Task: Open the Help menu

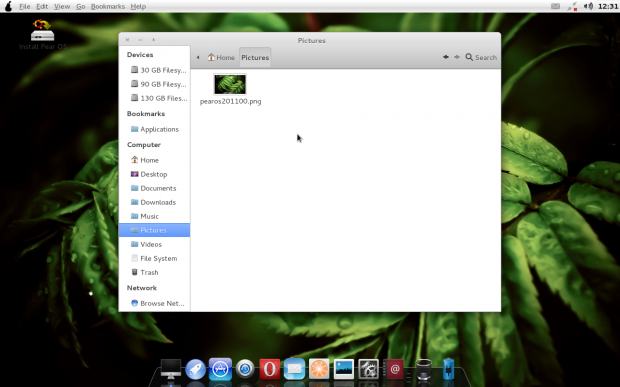Action: point(138,6)
